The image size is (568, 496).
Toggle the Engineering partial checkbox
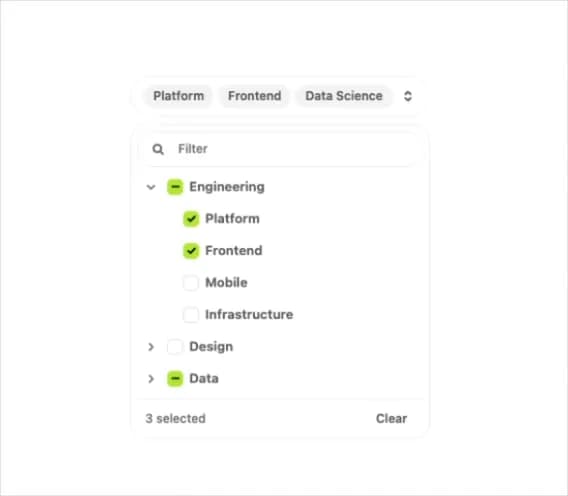click(x=175, y=187)
